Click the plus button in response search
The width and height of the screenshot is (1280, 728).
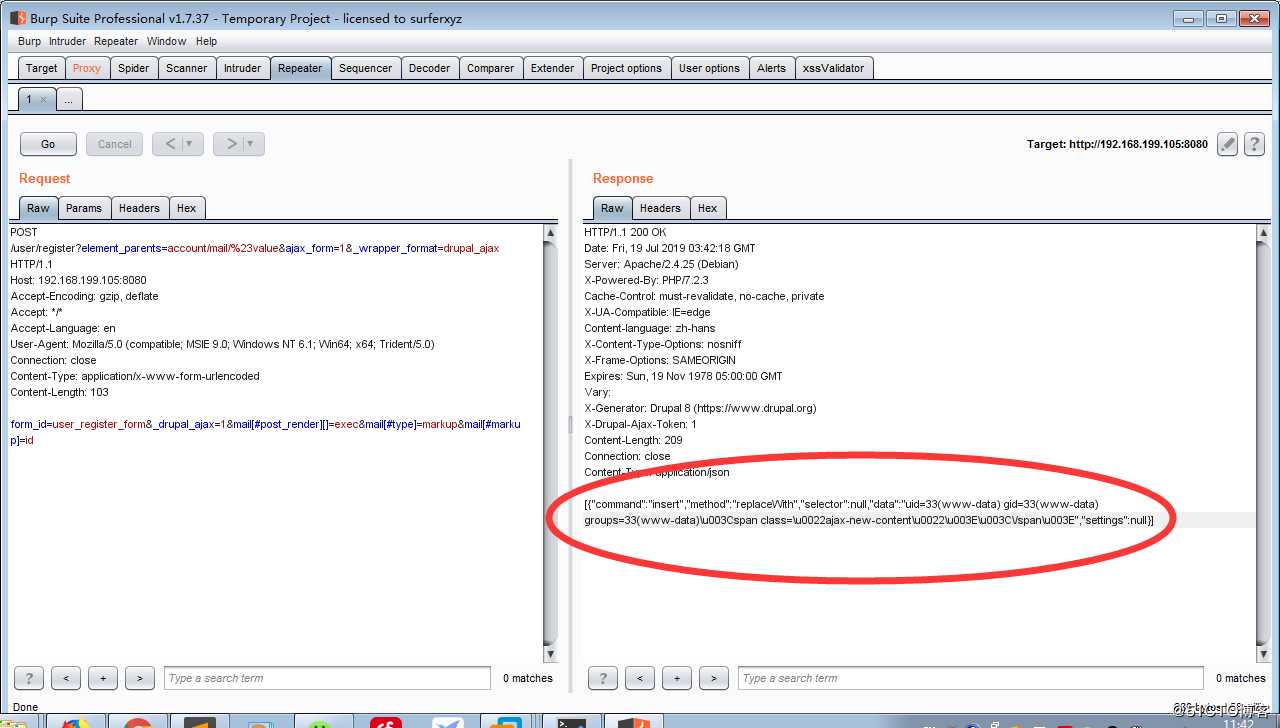coord(677,678)
